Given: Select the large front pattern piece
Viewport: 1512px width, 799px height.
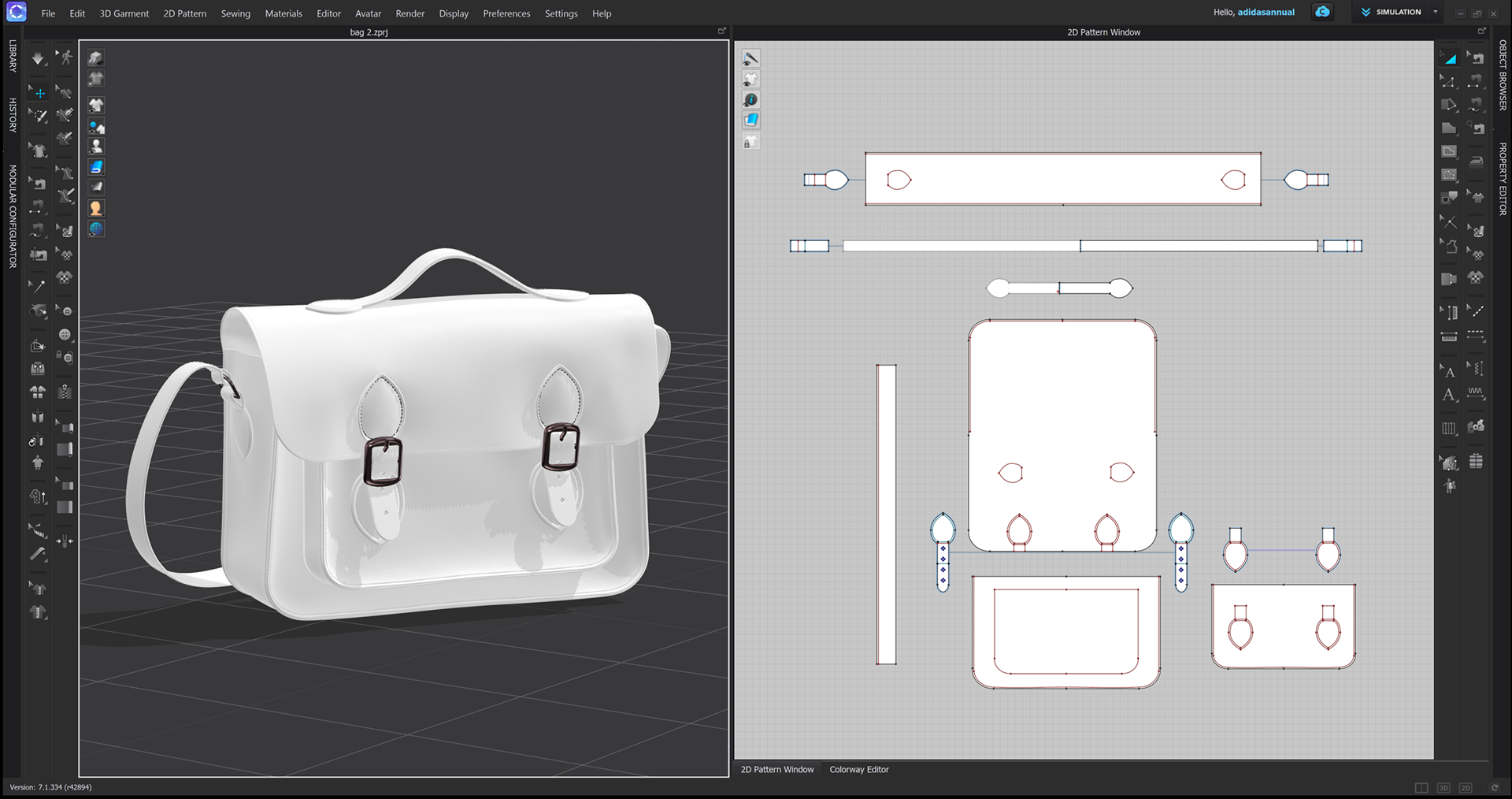Looking at the screenshot, I should tap(1062, 410).
